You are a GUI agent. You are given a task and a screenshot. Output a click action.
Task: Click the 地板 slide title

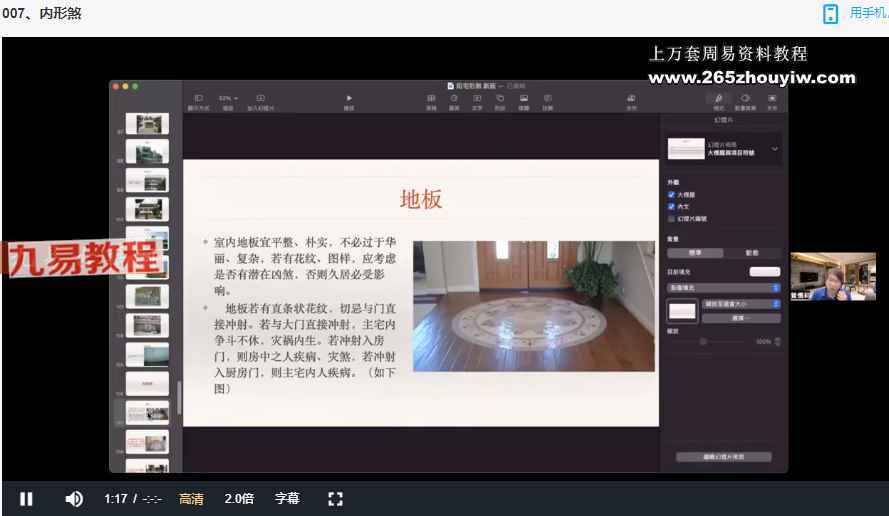421,200
